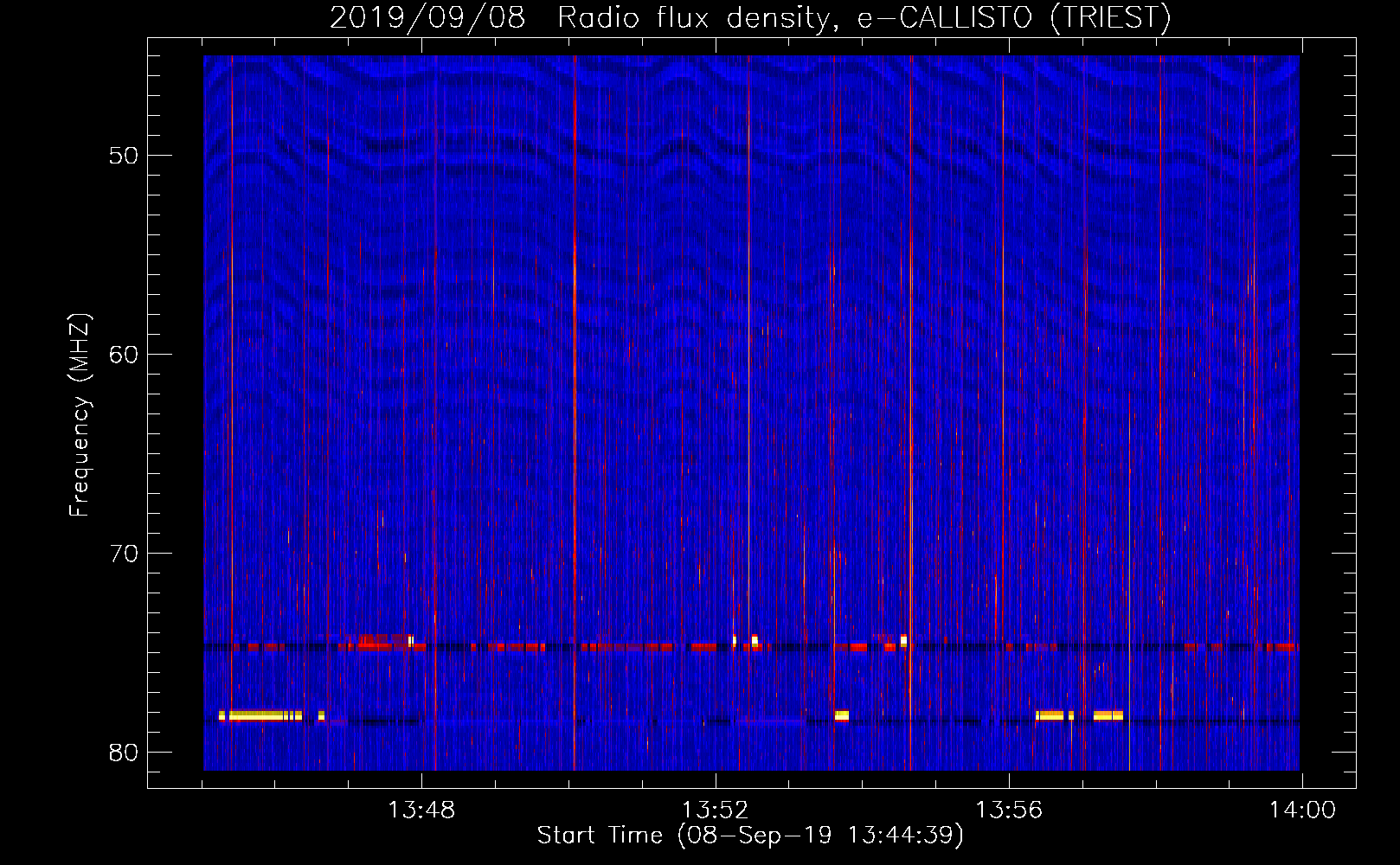Click the 70 frequency tick label
The width and height of the screenshot is (1400, 865).
click(125, 554)
